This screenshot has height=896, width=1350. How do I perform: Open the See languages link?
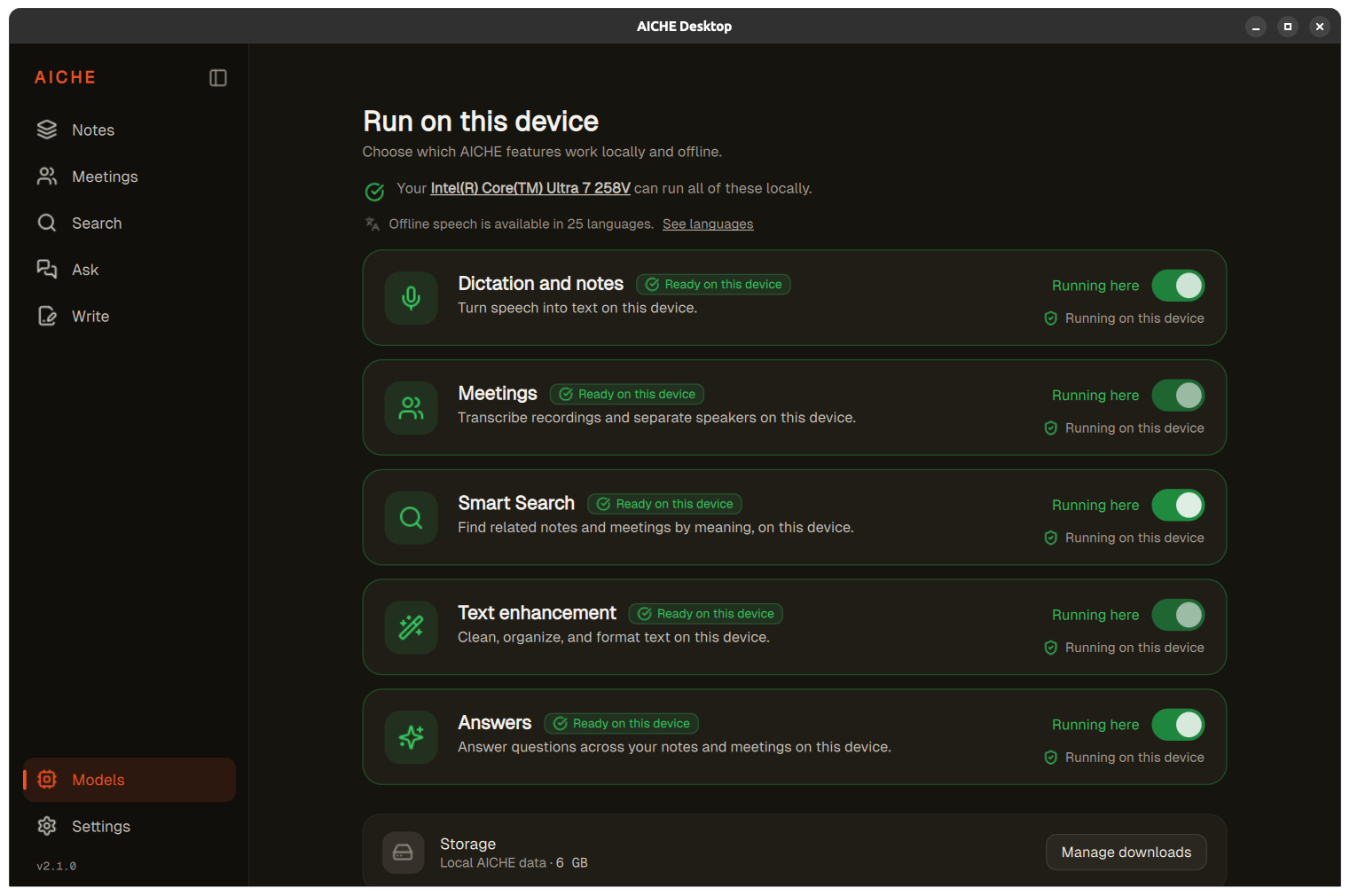pos(708,224)
